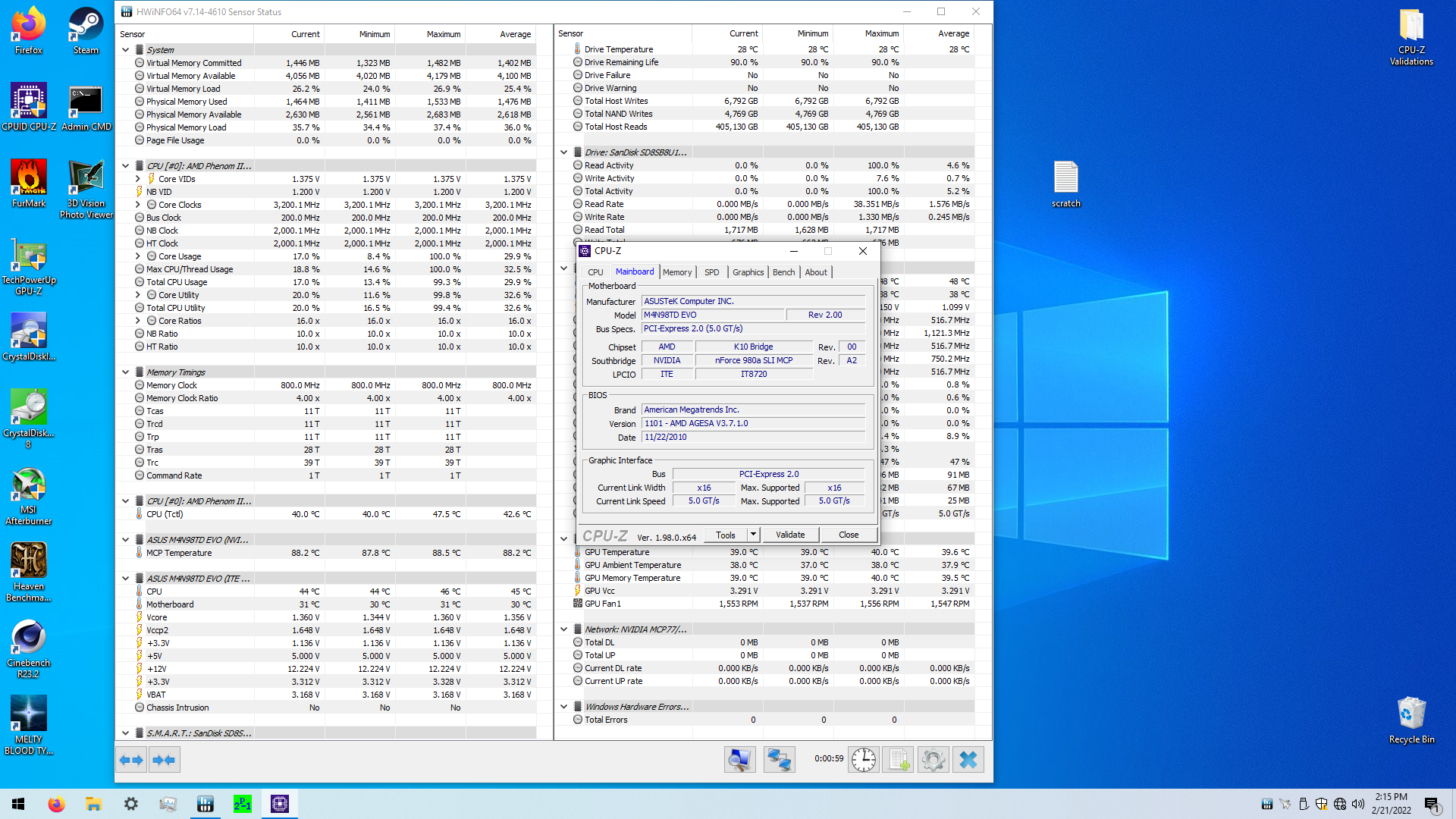Open HWiNFO sensor settings gear button
This screenshot has width=1456, height=819.
point(934,759)
